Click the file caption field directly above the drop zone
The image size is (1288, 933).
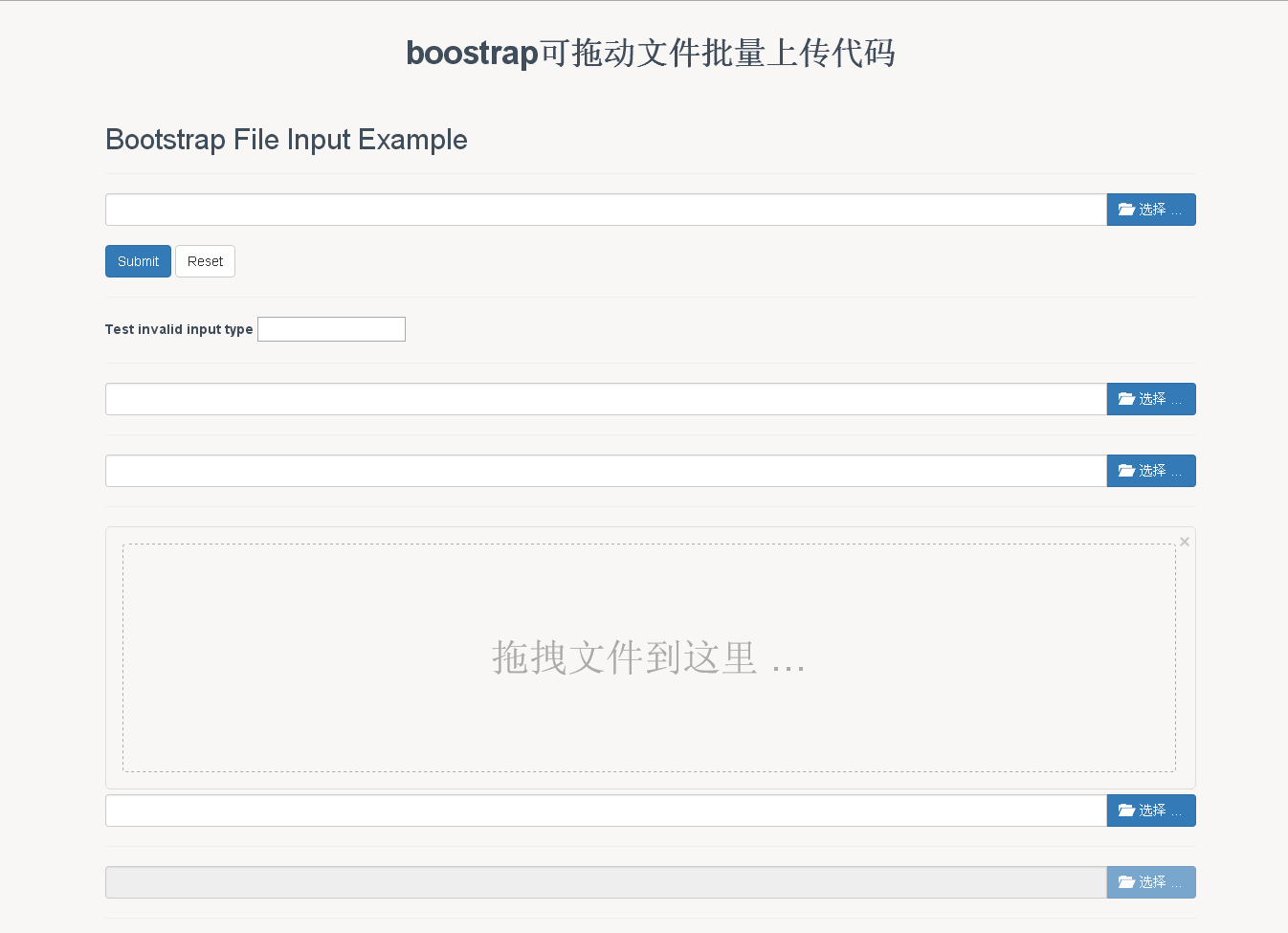click(x=606, y=471)
